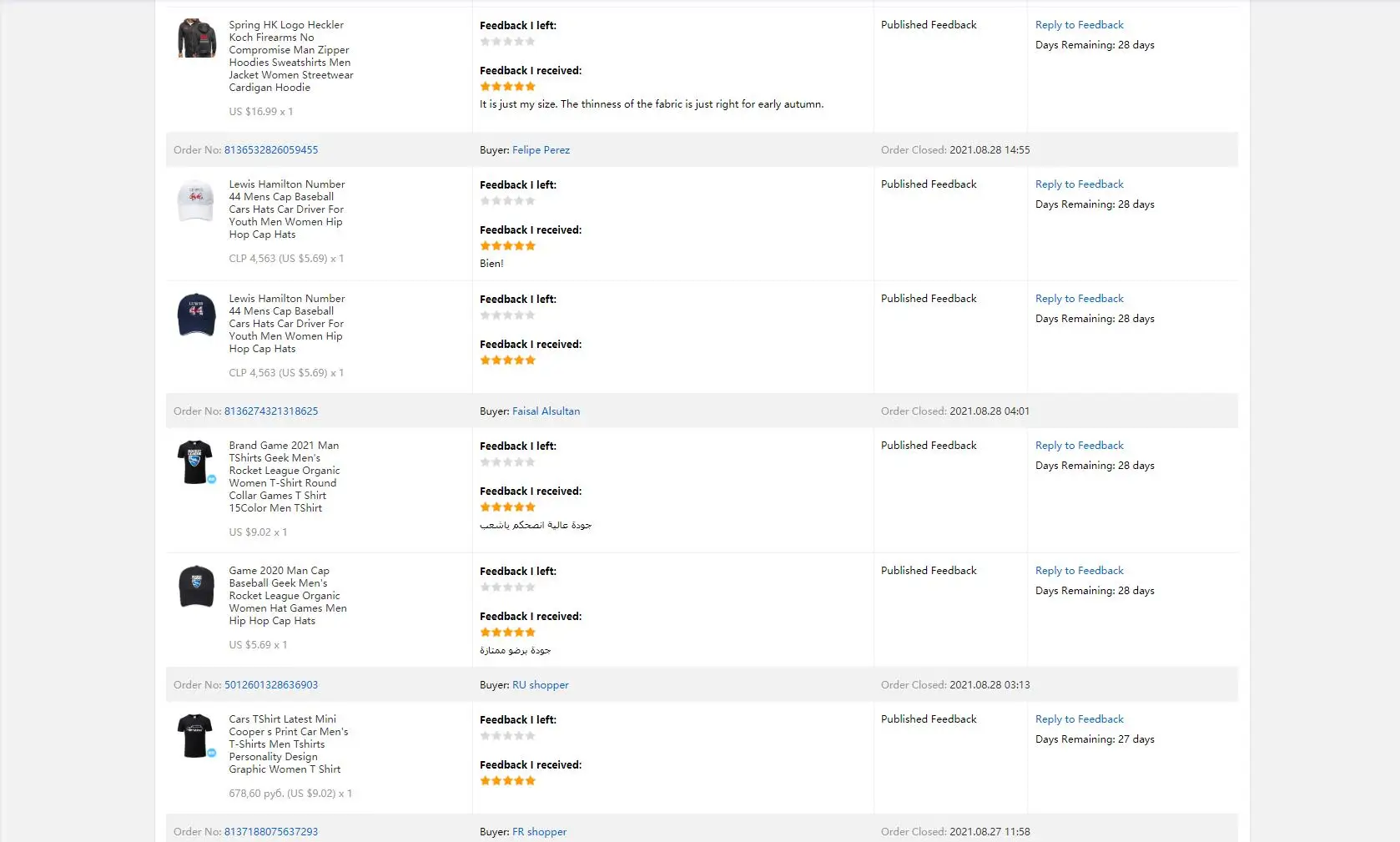View buyer Faisal Alsultan profile
Image resolution: width=1400 pixels, height=842 pixels.
[546, 411]
